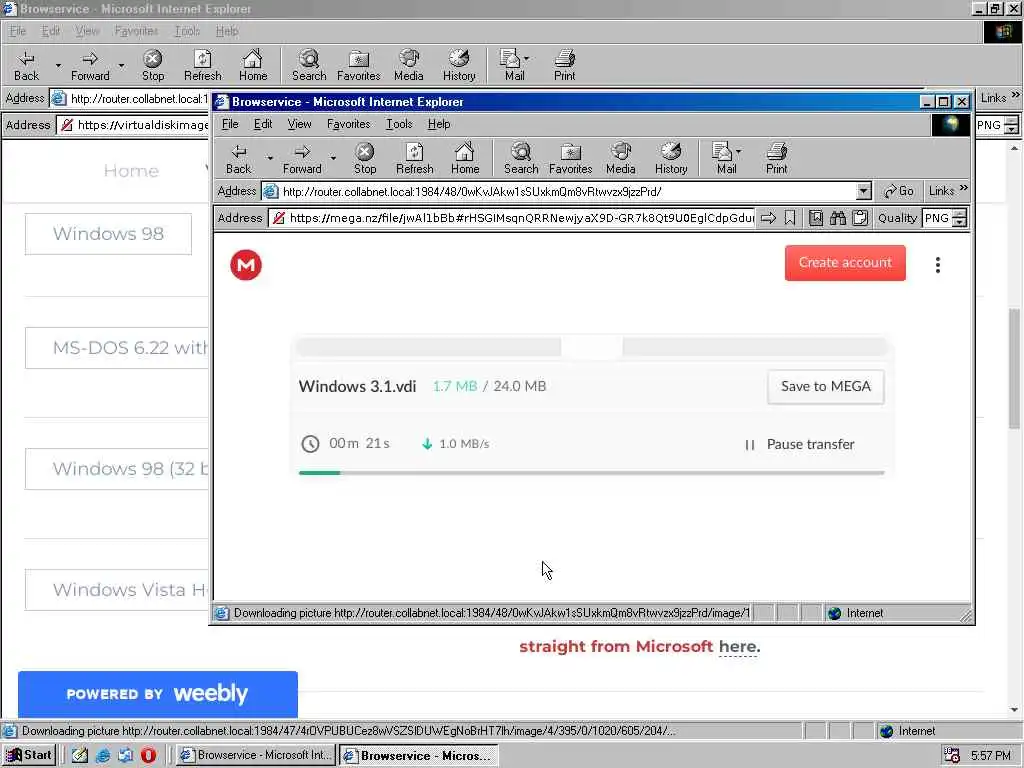Follow the 'here' link on background page
The width and height of the screenshot is (1024, 768).
click(x=737, y=647)
